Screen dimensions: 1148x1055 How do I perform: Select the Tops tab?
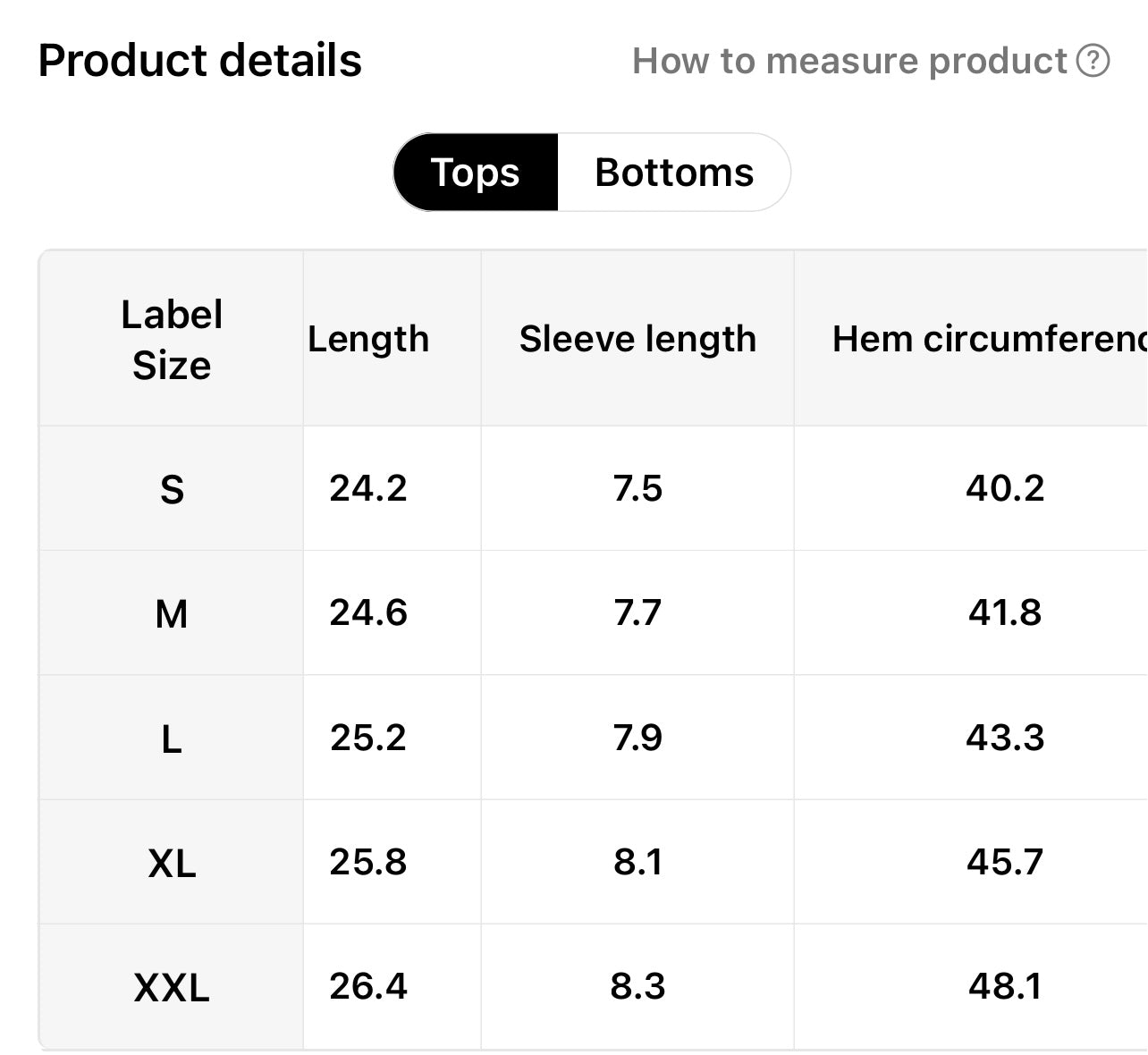point(475,173)
